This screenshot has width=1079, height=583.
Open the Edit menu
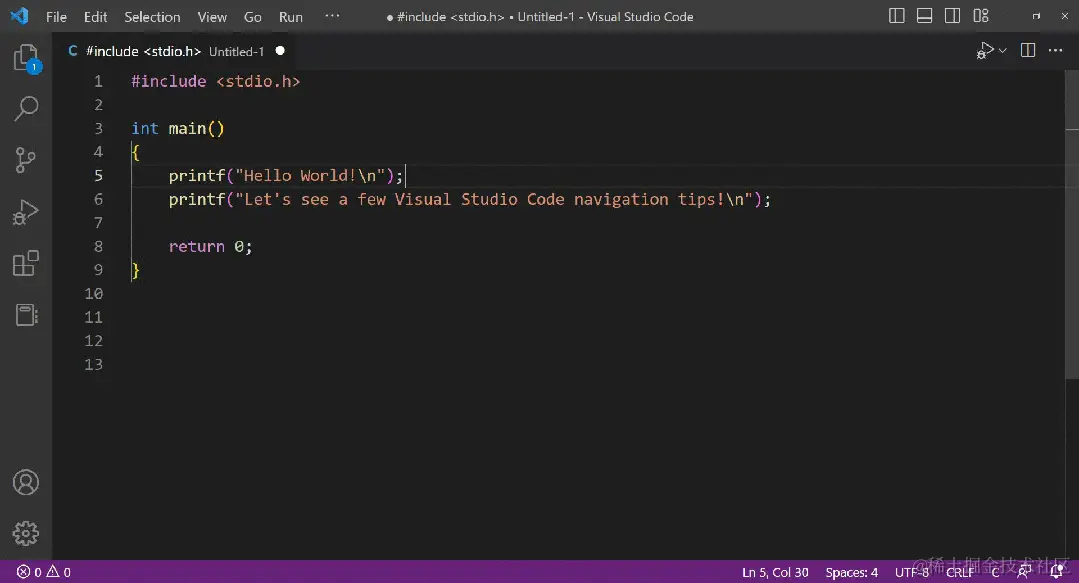pos(96,17)
